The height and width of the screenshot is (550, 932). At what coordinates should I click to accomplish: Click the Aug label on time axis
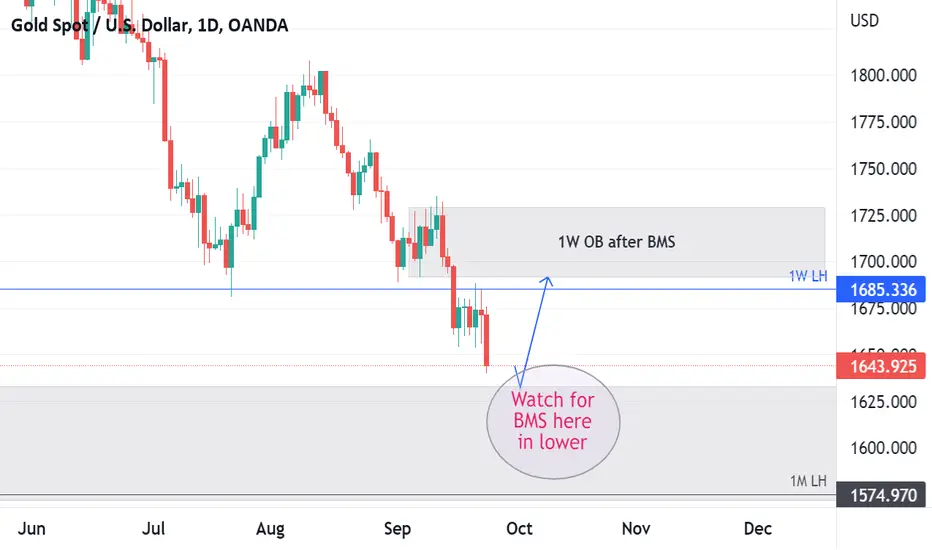[x=270, y=529]
